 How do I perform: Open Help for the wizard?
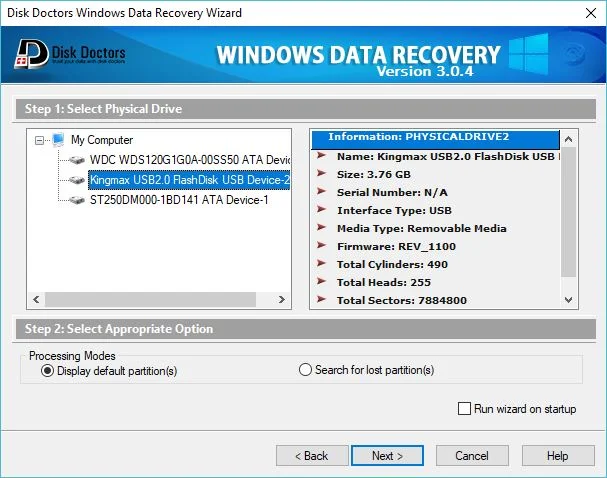coord(558,456)
